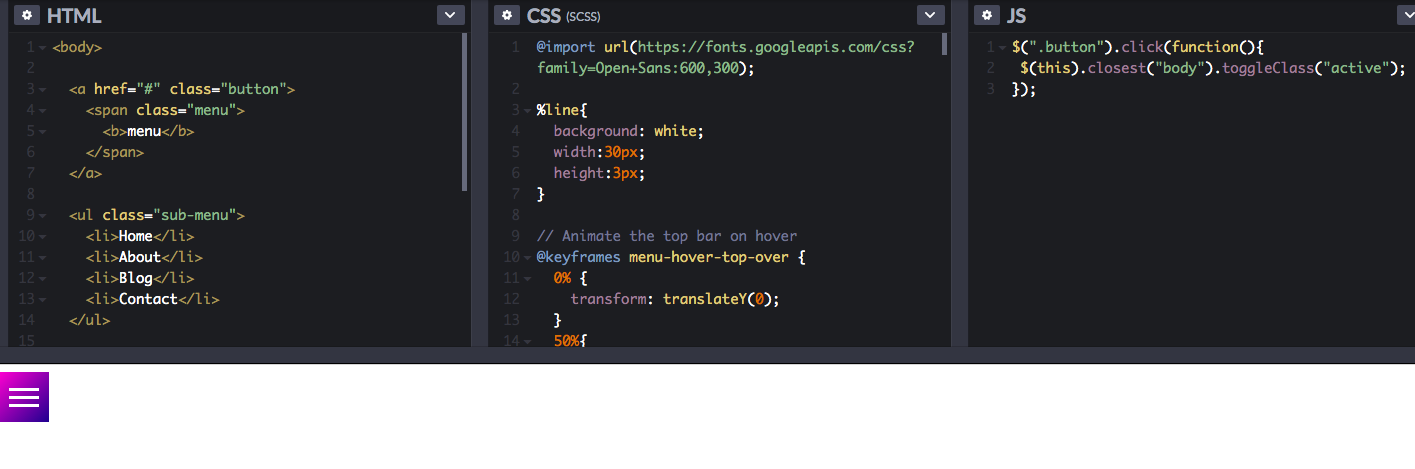Click the <li>Home</li> code line
1415x469 pixels.
click(140, 236)
